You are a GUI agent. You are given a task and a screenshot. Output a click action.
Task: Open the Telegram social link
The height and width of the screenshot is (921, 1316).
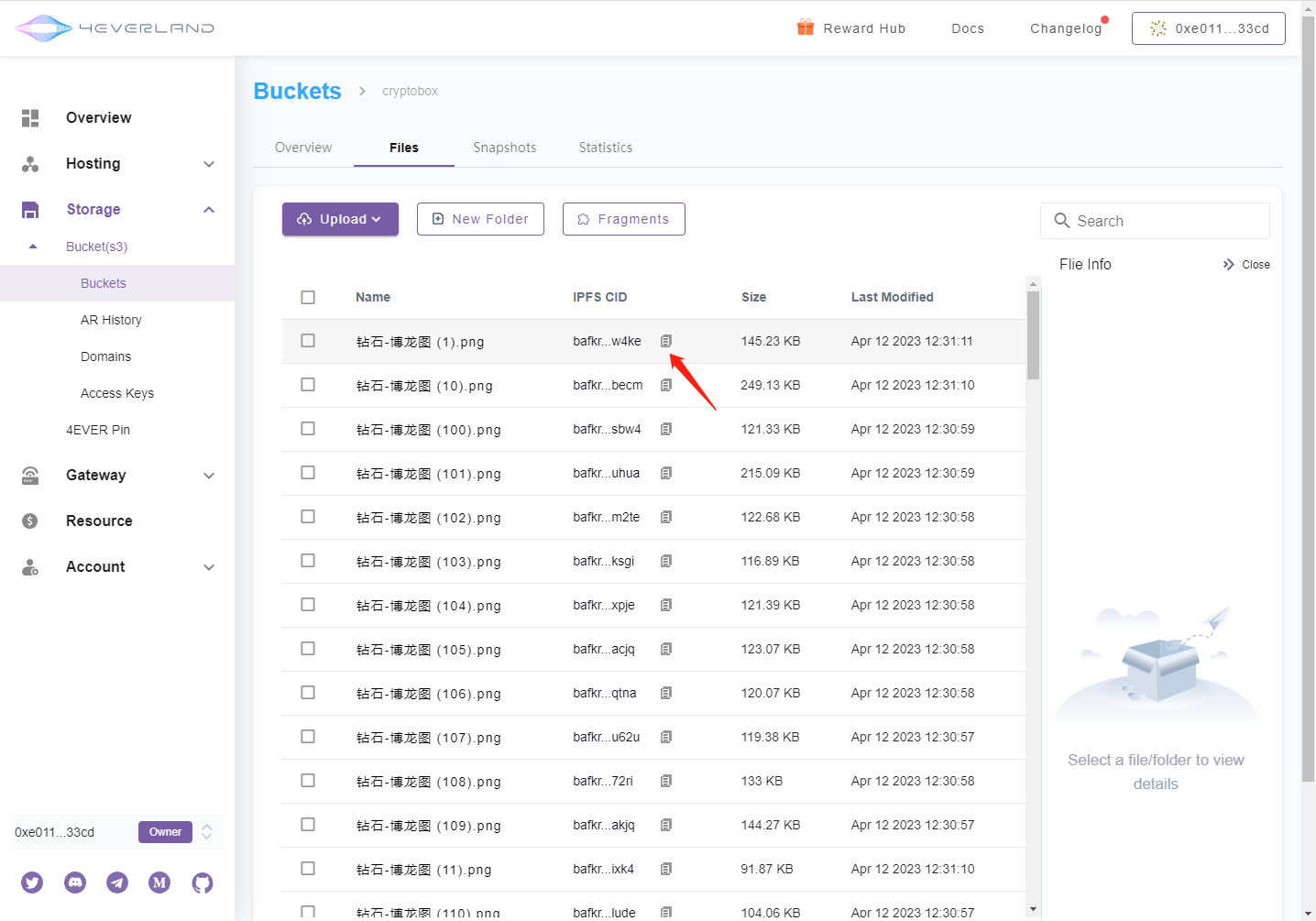point(117,883)
